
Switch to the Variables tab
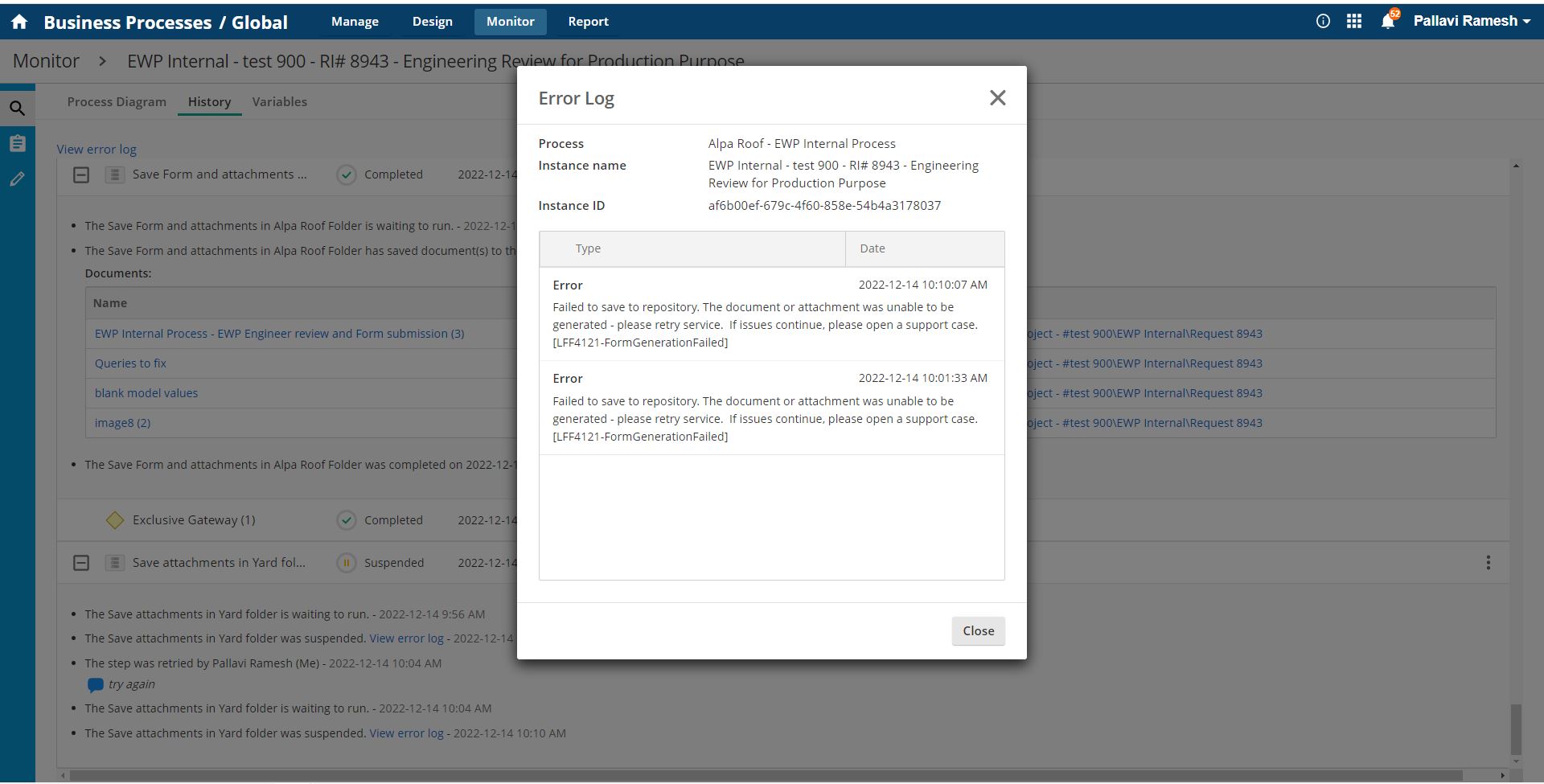279,102
